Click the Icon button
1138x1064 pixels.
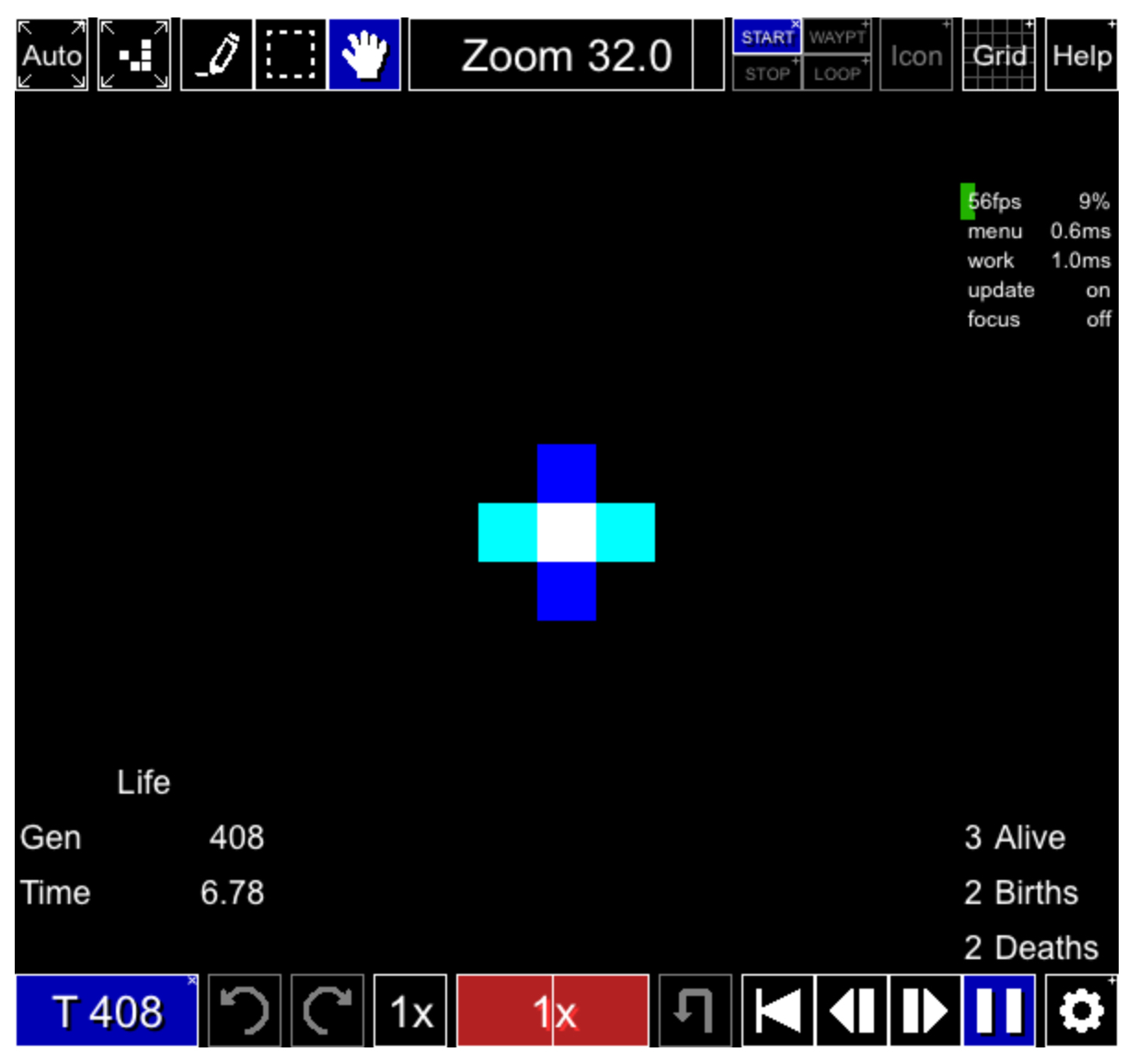coord(916,55)
